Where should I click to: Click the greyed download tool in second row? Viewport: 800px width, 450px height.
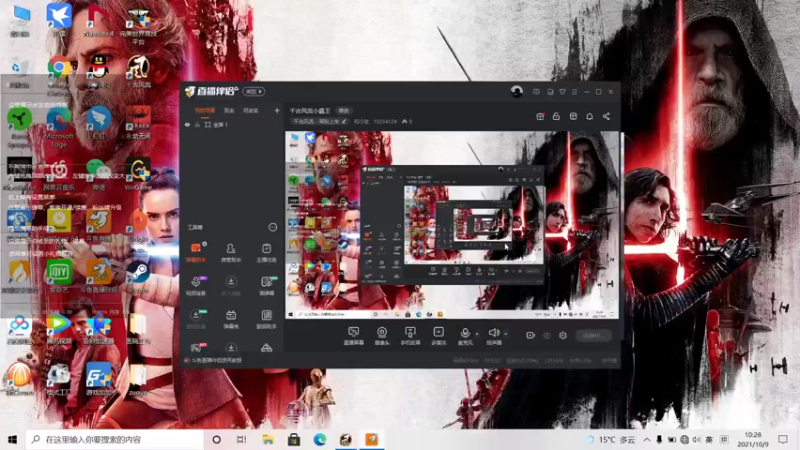pos(231,286)
